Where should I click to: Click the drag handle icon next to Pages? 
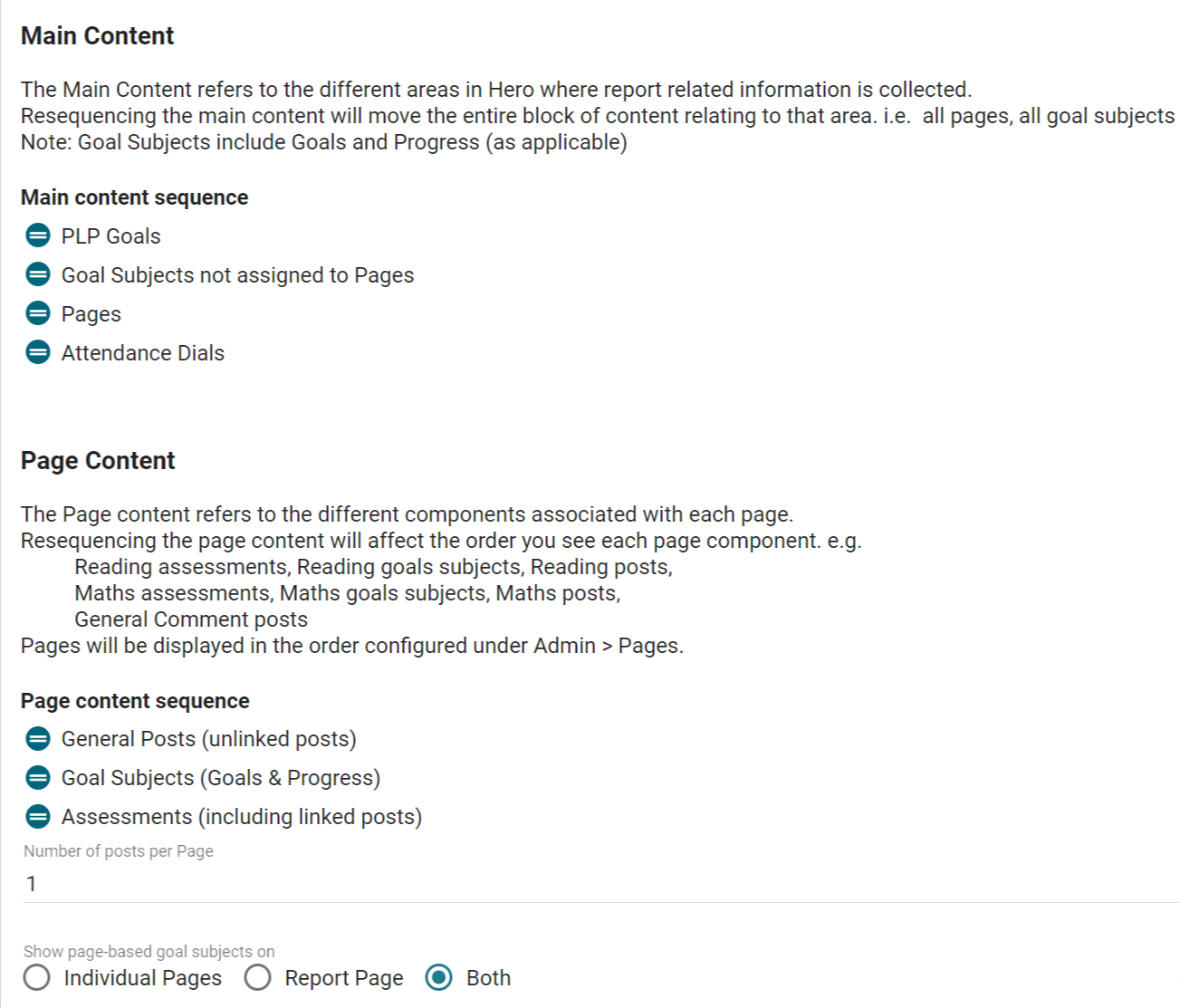38,313
